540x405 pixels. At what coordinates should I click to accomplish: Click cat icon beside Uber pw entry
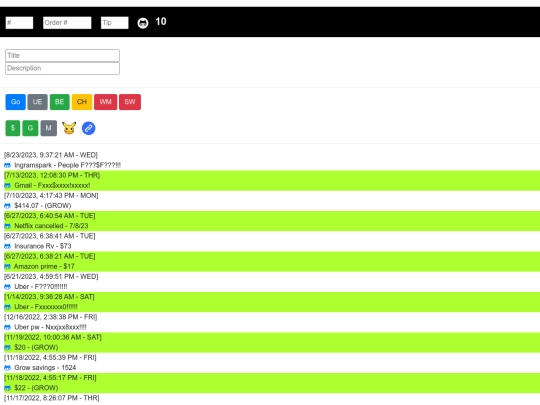pyautogui.click(x=7, y=328)
